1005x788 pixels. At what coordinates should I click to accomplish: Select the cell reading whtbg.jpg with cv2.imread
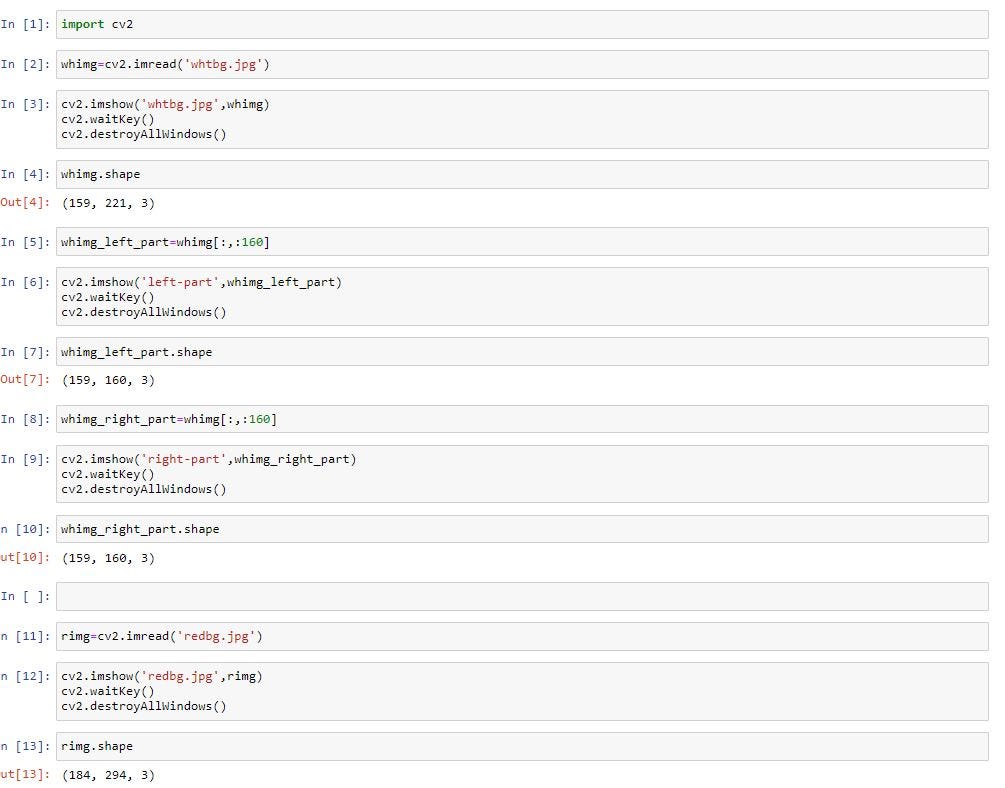[x=522, y=64]
